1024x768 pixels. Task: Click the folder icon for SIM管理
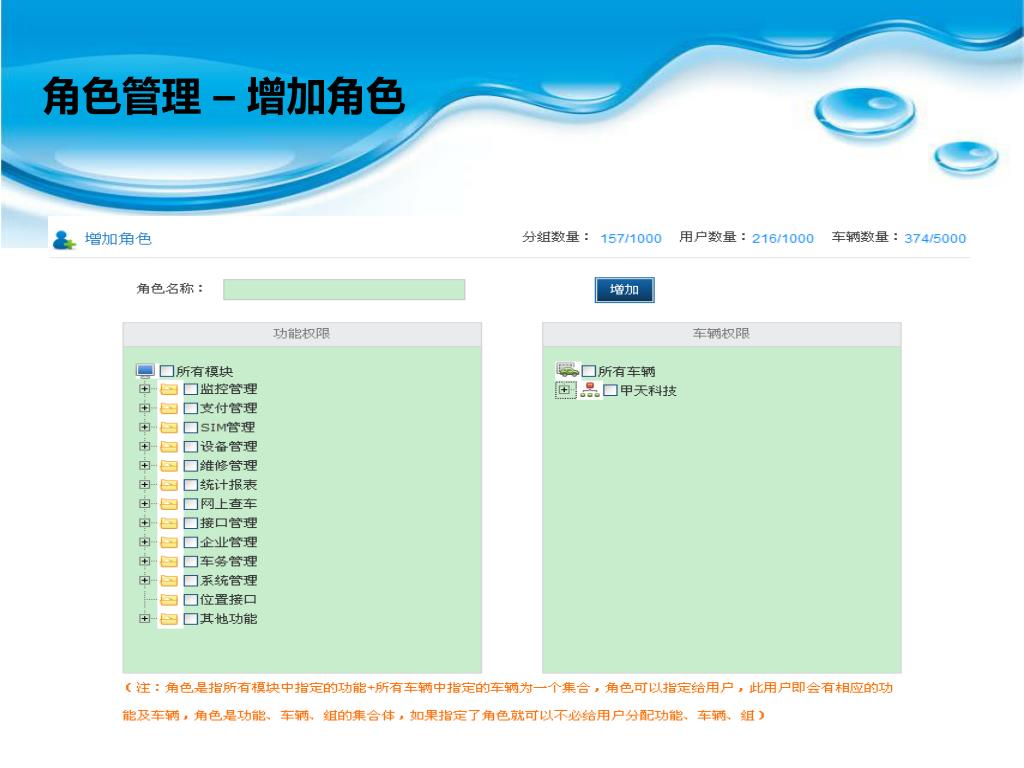[x=169, y=428]
